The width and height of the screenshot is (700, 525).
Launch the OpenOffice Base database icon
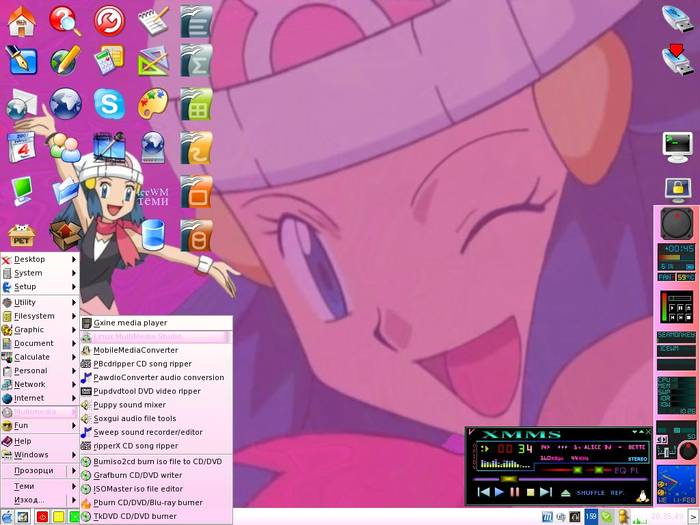pyautogui.click(x=196, y=235)
